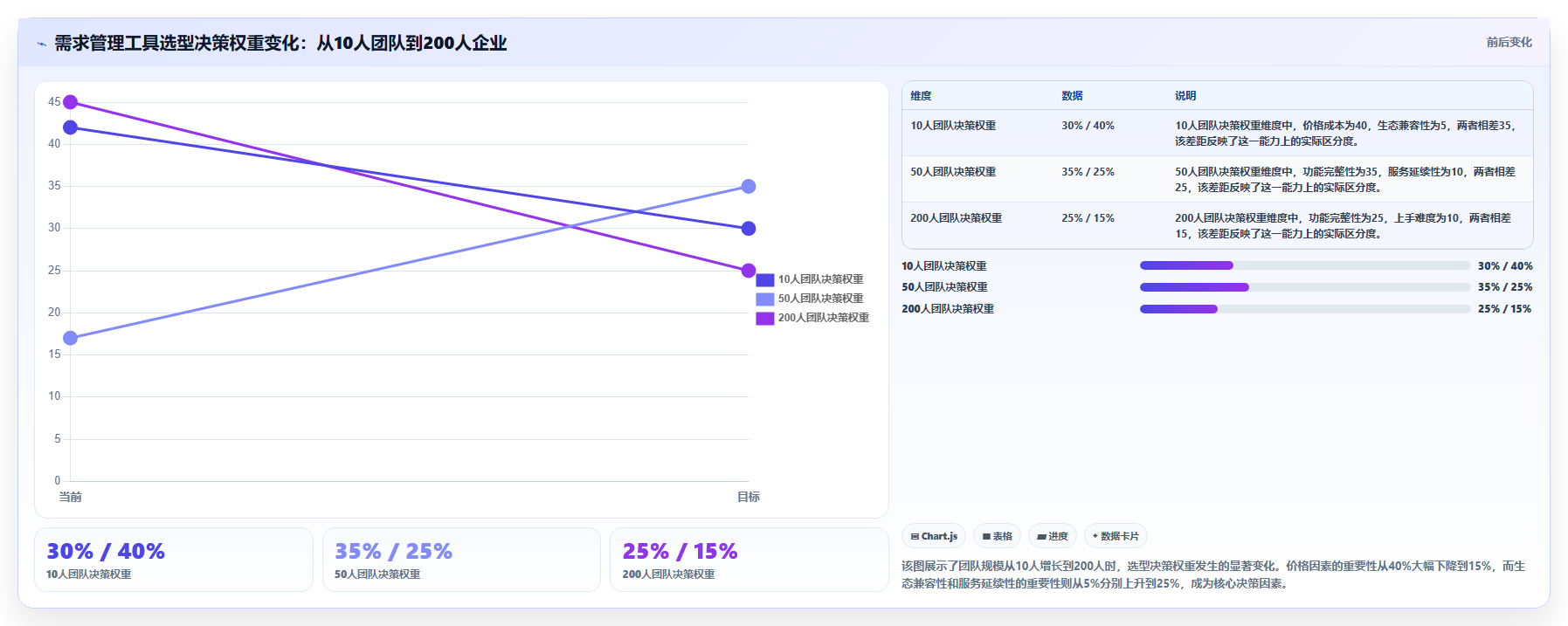Select the 10人 line's 当前 point at 42
The width and height of the screenshot is (1568, 626).
(71, 127)
